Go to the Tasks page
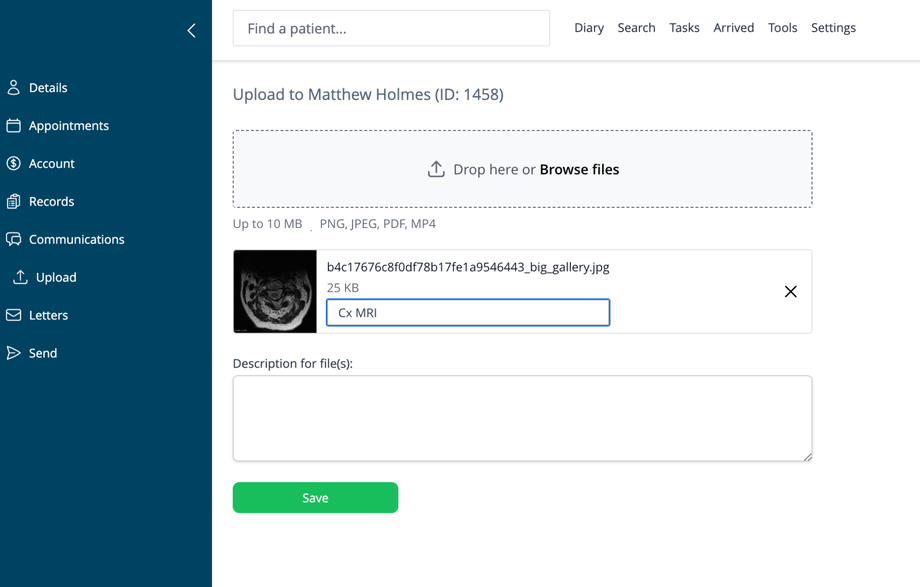Screen dimensions: 920x587 [684, 28]
